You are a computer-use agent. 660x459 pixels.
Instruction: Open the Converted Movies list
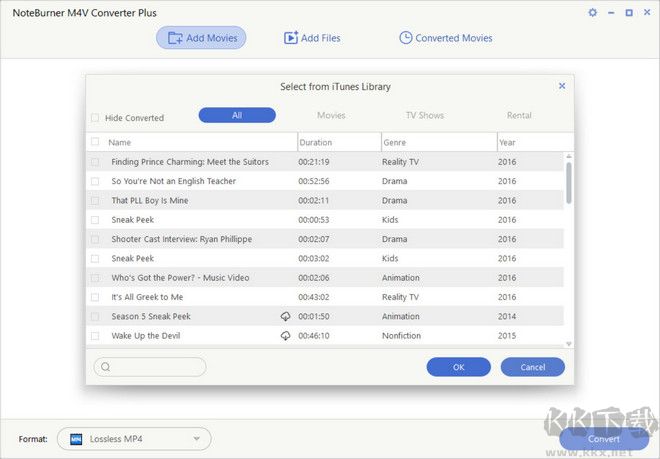445,38
